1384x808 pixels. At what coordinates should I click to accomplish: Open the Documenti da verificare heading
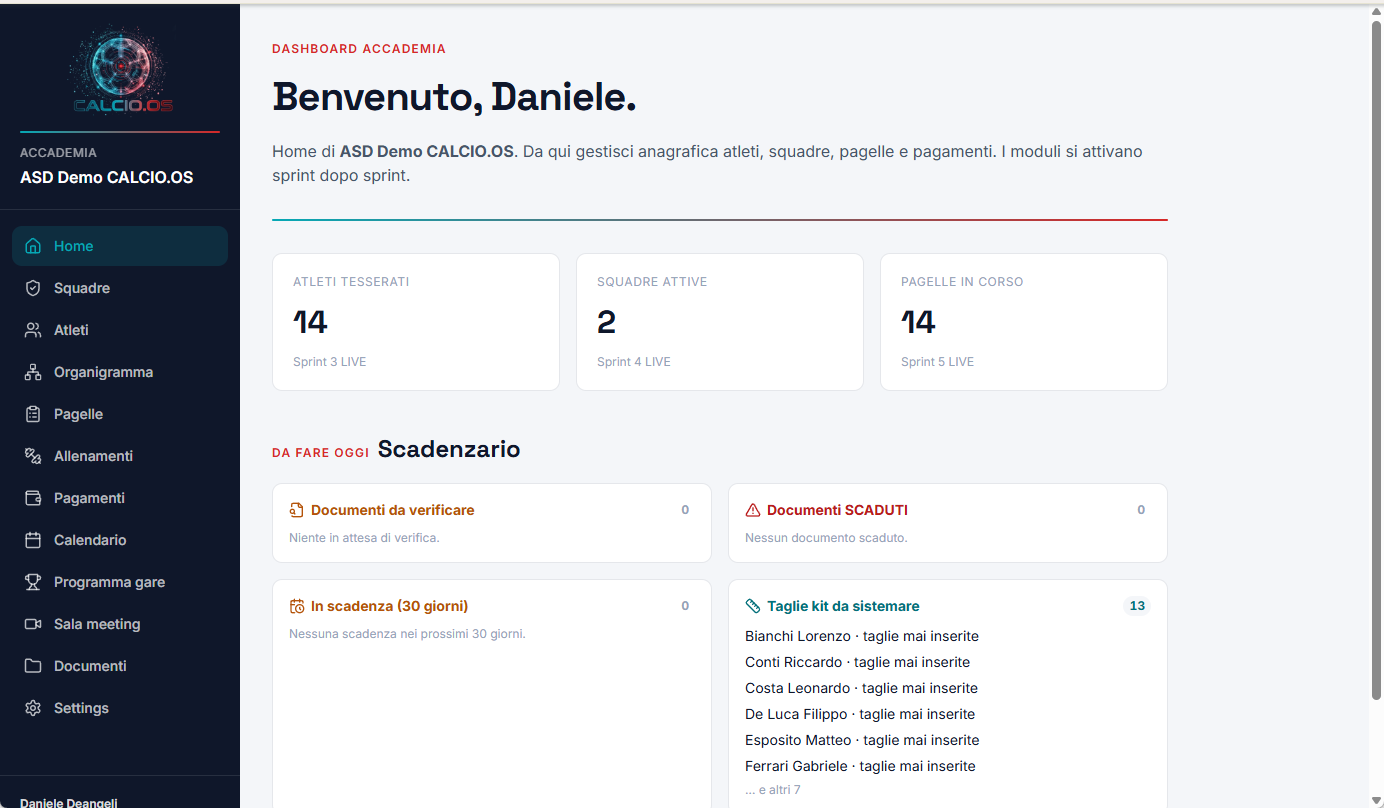[392, 510]
